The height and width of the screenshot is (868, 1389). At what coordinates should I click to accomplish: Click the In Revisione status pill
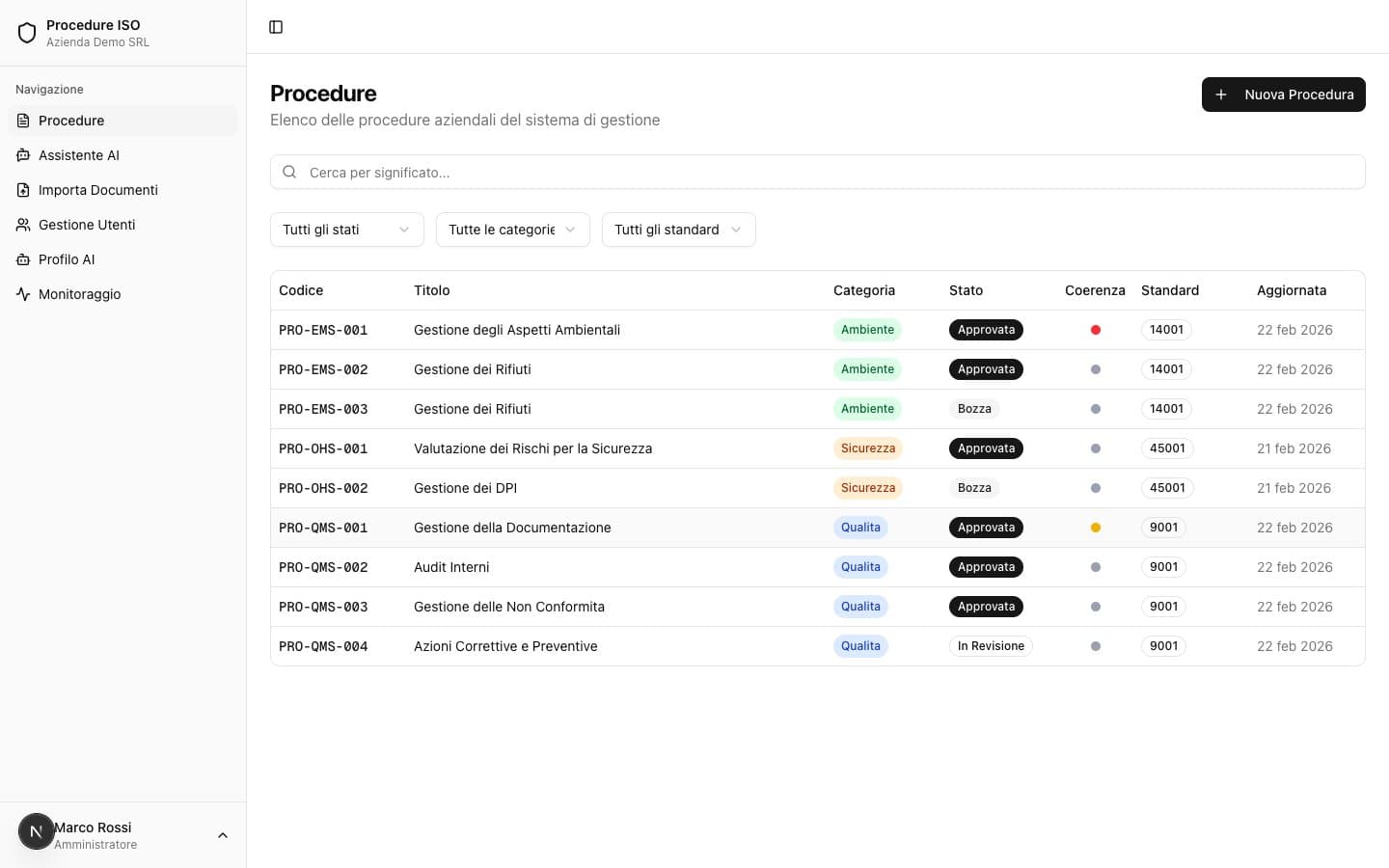click(x=991, y=646)
